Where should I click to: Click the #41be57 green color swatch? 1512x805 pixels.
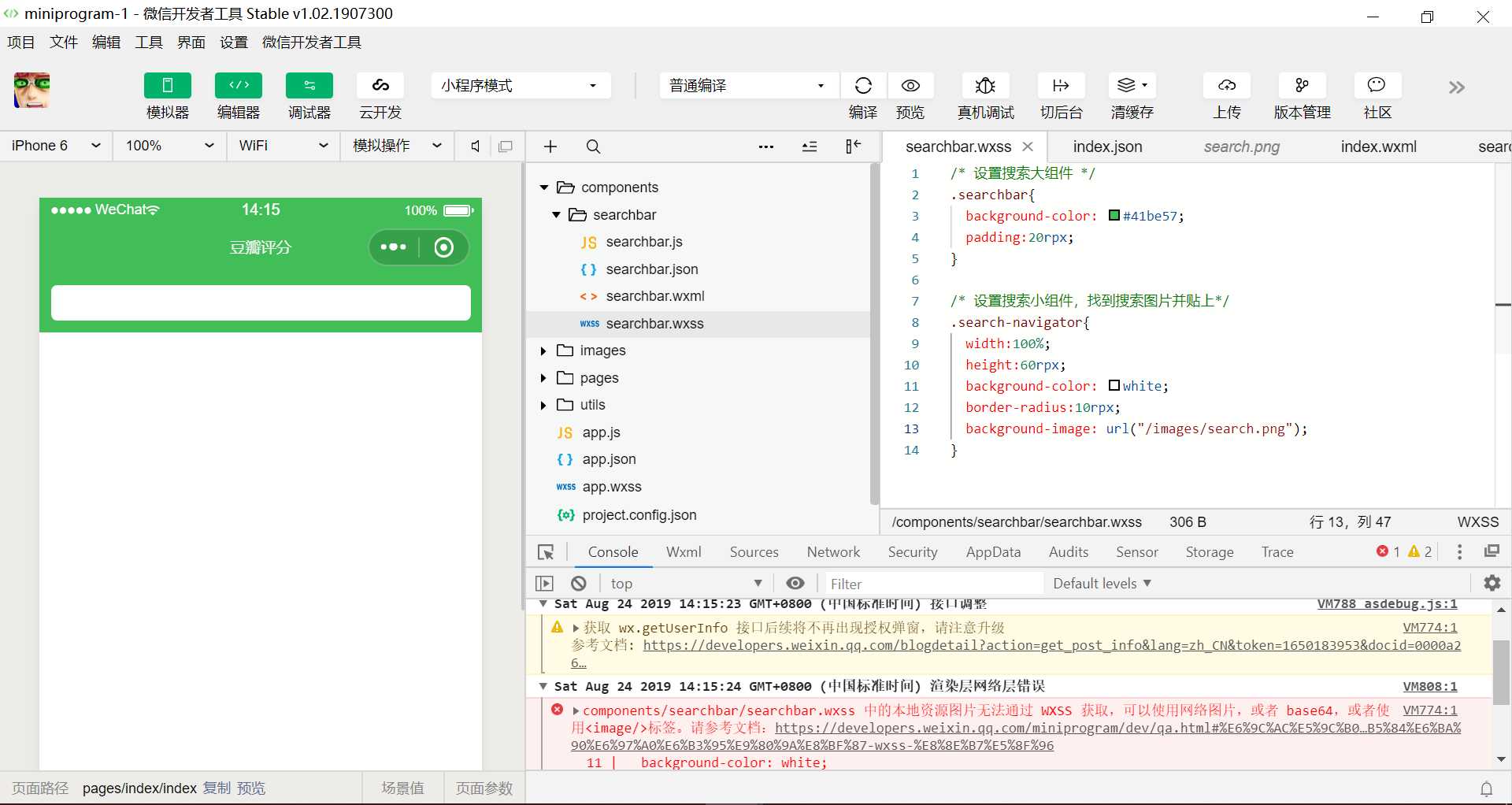[x=1114, y=215]
